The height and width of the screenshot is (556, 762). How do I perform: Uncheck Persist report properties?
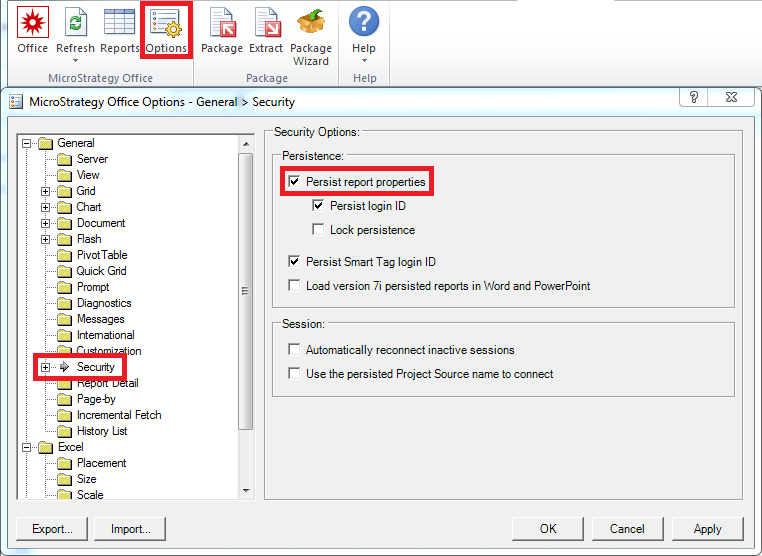[294, 182]
